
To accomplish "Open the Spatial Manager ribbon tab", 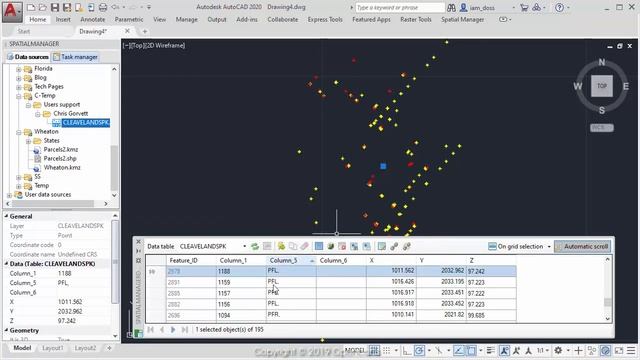I will click(462, 19).
